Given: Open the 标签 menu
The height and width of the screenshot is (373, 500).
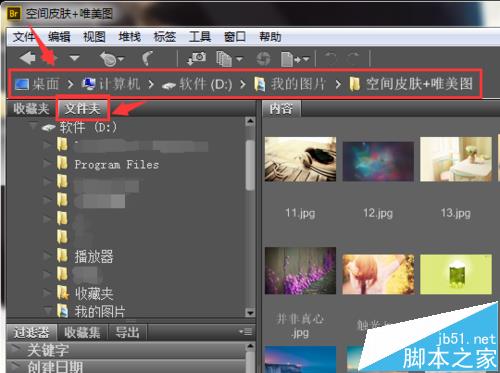Looking at the screenshot, I should (x=165, y=36).
